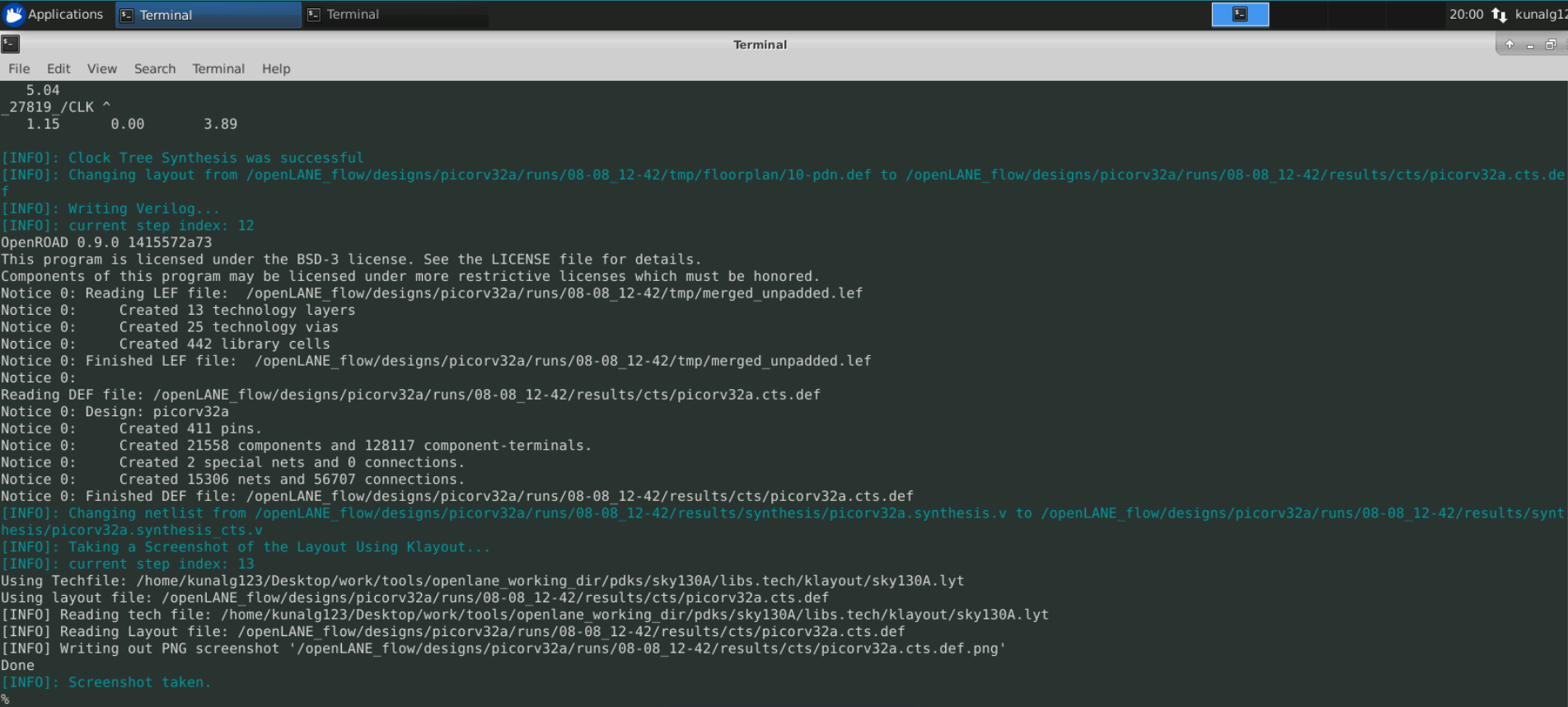
Task: Select the highlighted Terminal taskbar button
Action: click(x=208, y=15)
